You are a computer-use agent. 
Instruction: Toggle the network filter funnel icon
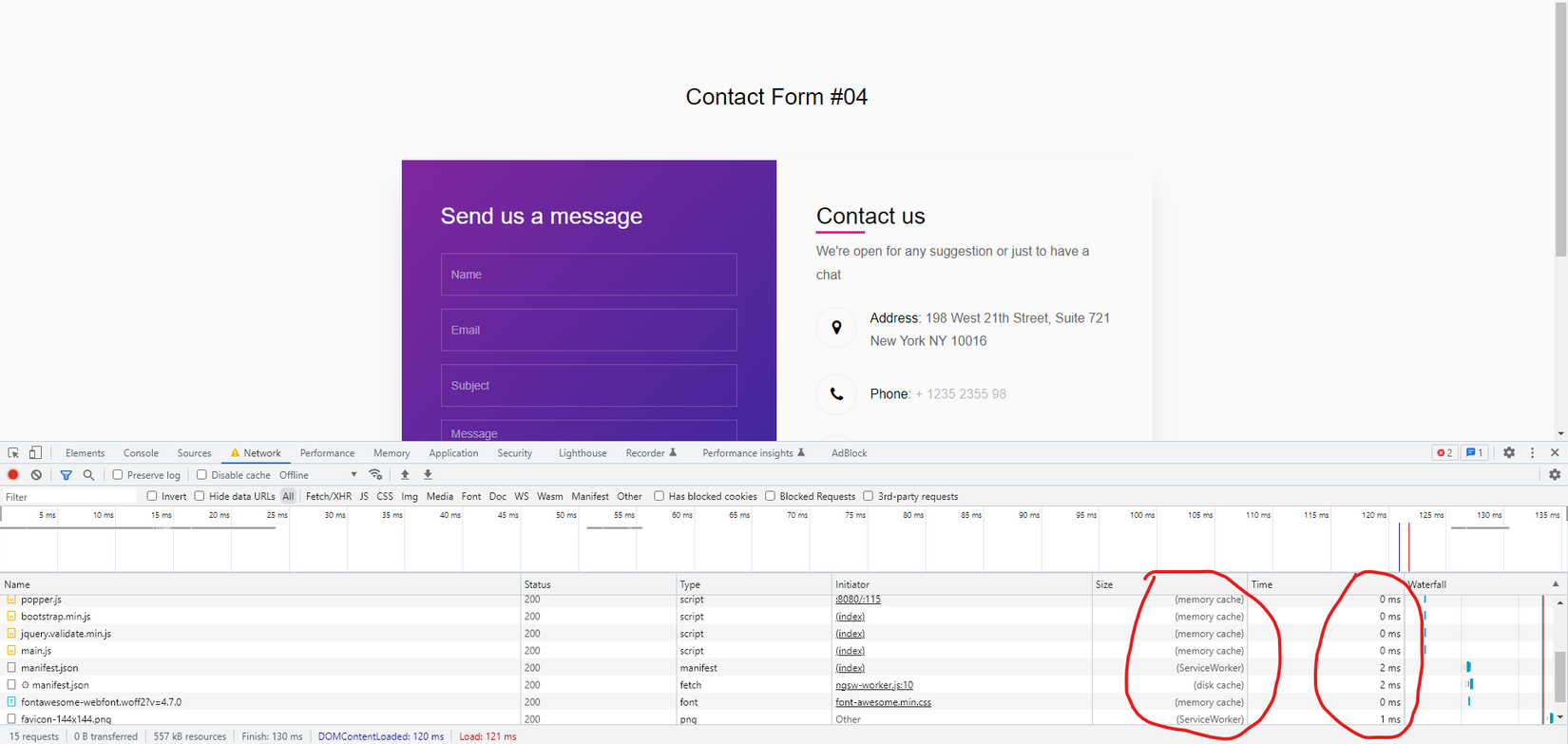click(x=66, y=475)
